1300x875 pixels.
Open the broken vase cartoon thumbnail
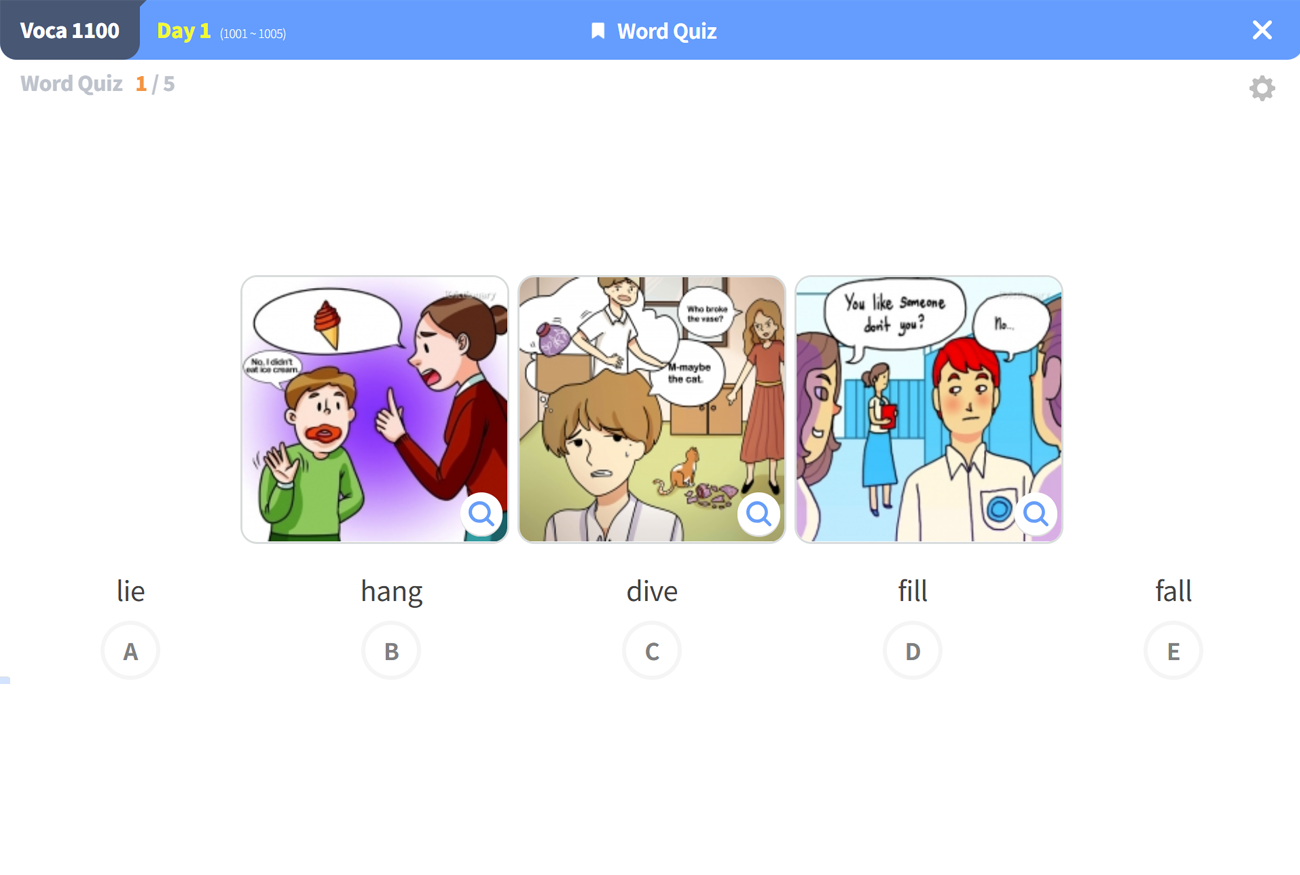[x=652, y=410]
